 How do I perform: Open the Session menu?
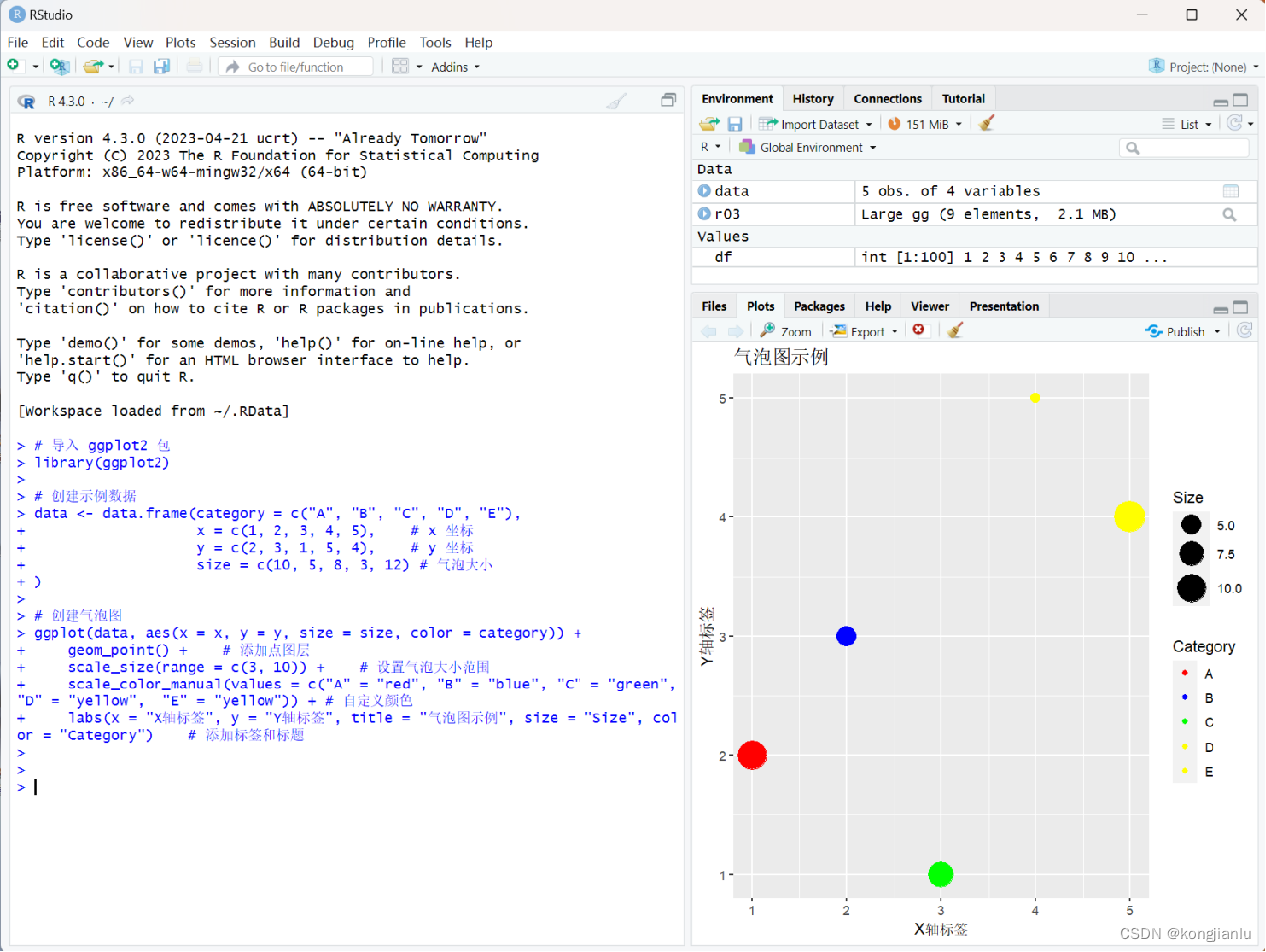(x=232, y=42)
